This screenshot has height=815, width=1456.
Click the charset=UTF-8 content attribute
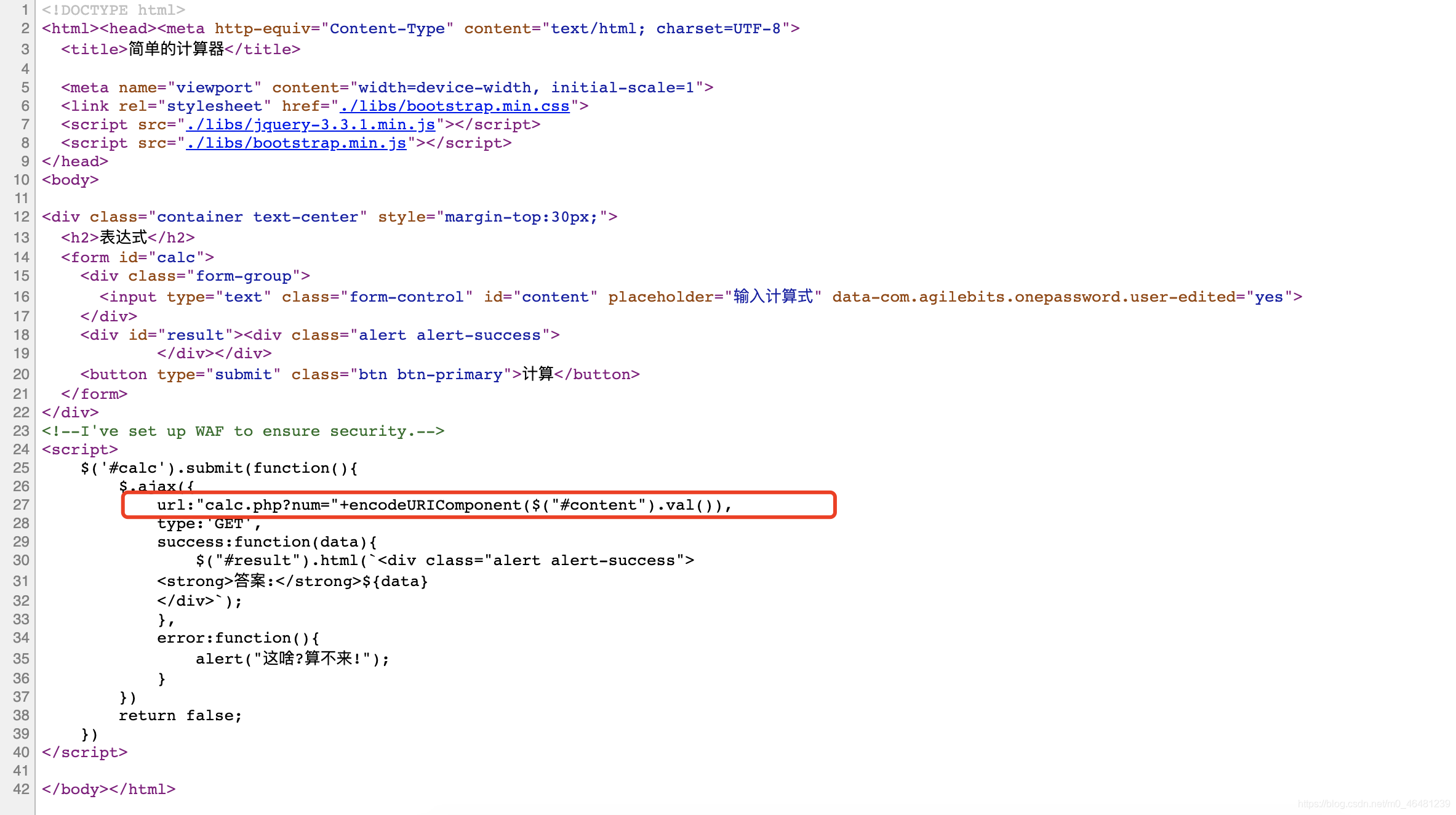coord(718,28)
